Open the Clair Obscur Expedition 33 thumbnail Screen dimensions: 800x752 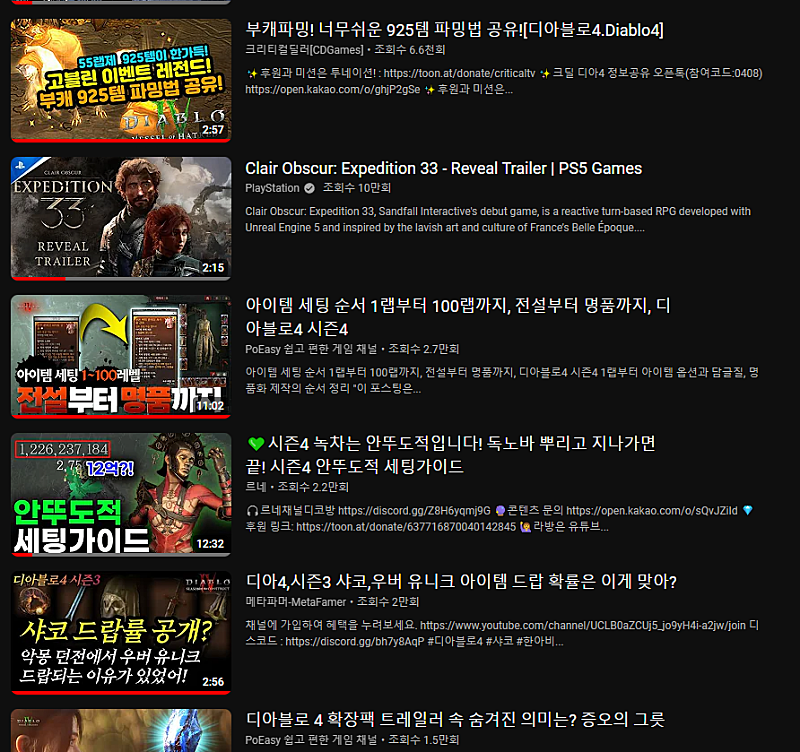click(x=121, y=218)
